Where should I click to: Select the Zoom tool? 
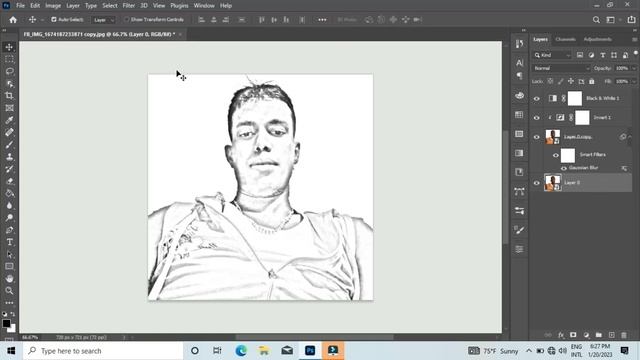9,291
